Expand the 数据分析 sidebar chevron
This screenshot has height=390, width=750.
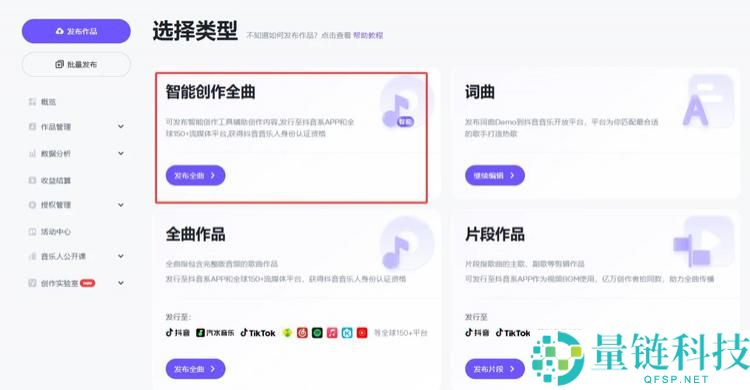(121, 153)
